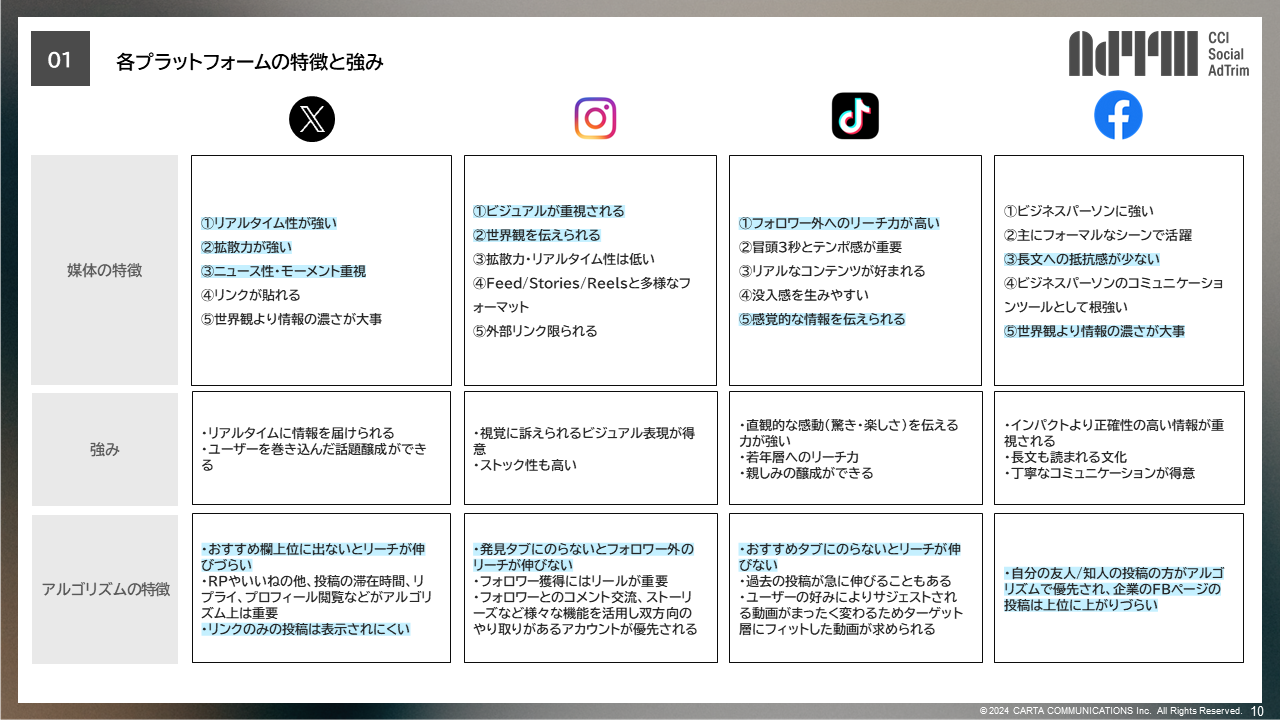
Task: Click the text ④没入感を生みやすい
Action: [x=803, y=295]
